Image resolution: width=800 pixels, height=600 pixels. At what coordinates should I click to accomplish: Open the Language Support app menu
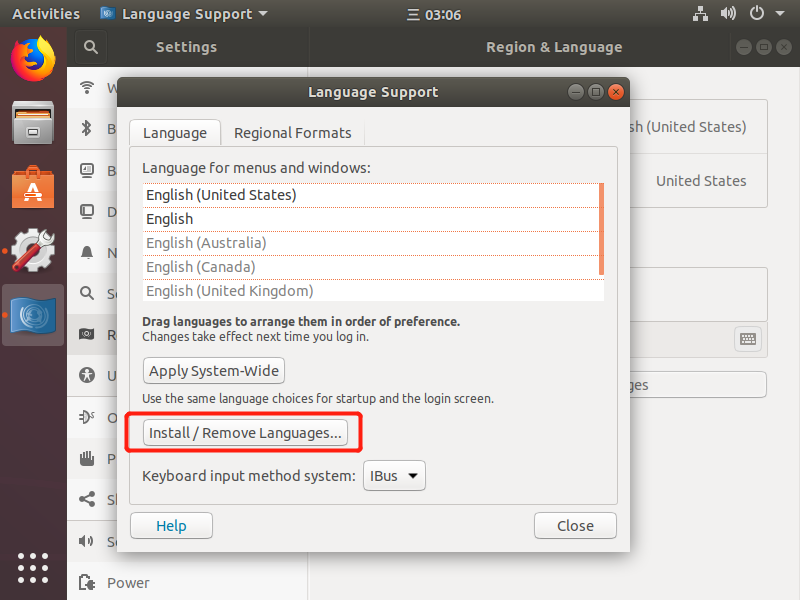184,14
